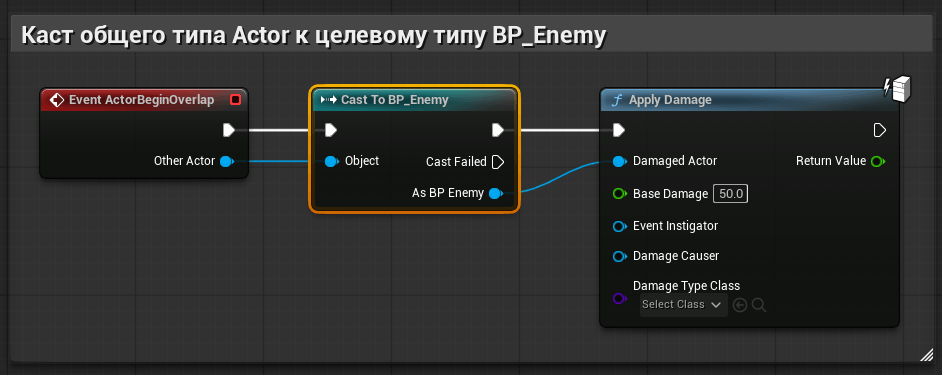Click the Object pin label
942x375 pixels.
362,161
